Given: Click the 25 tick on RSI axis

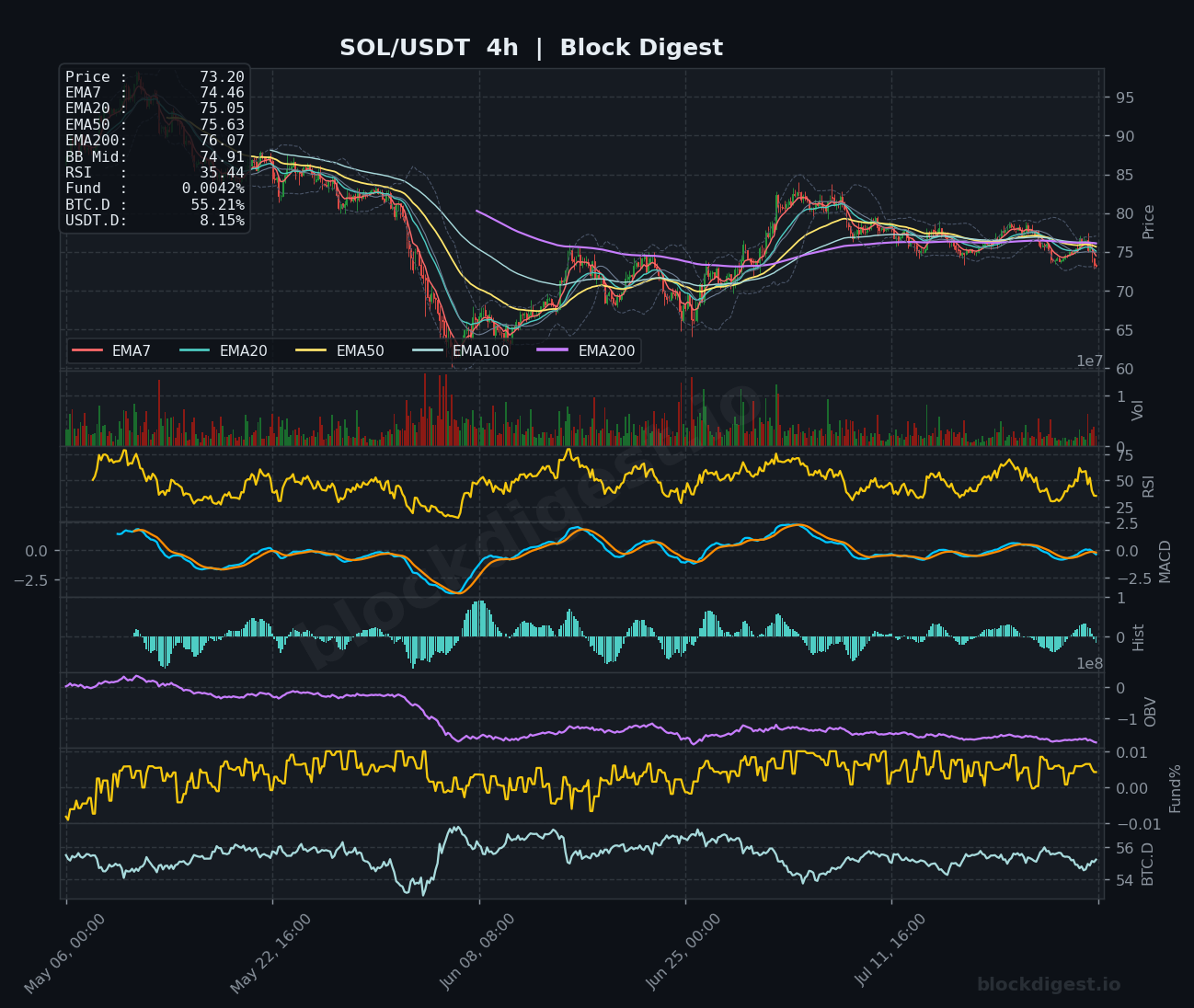Looking at the screenshot, I should point(1124,508).
